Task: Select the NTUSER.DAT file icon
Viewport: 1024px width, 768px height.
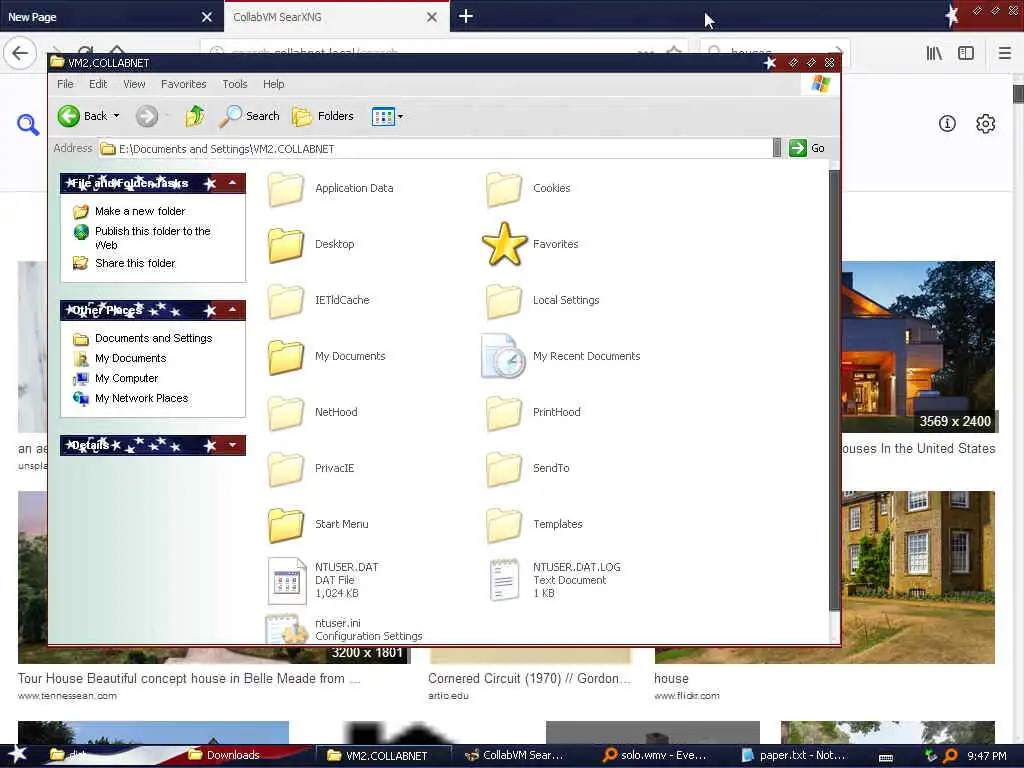Action: (x=287, y=581)
